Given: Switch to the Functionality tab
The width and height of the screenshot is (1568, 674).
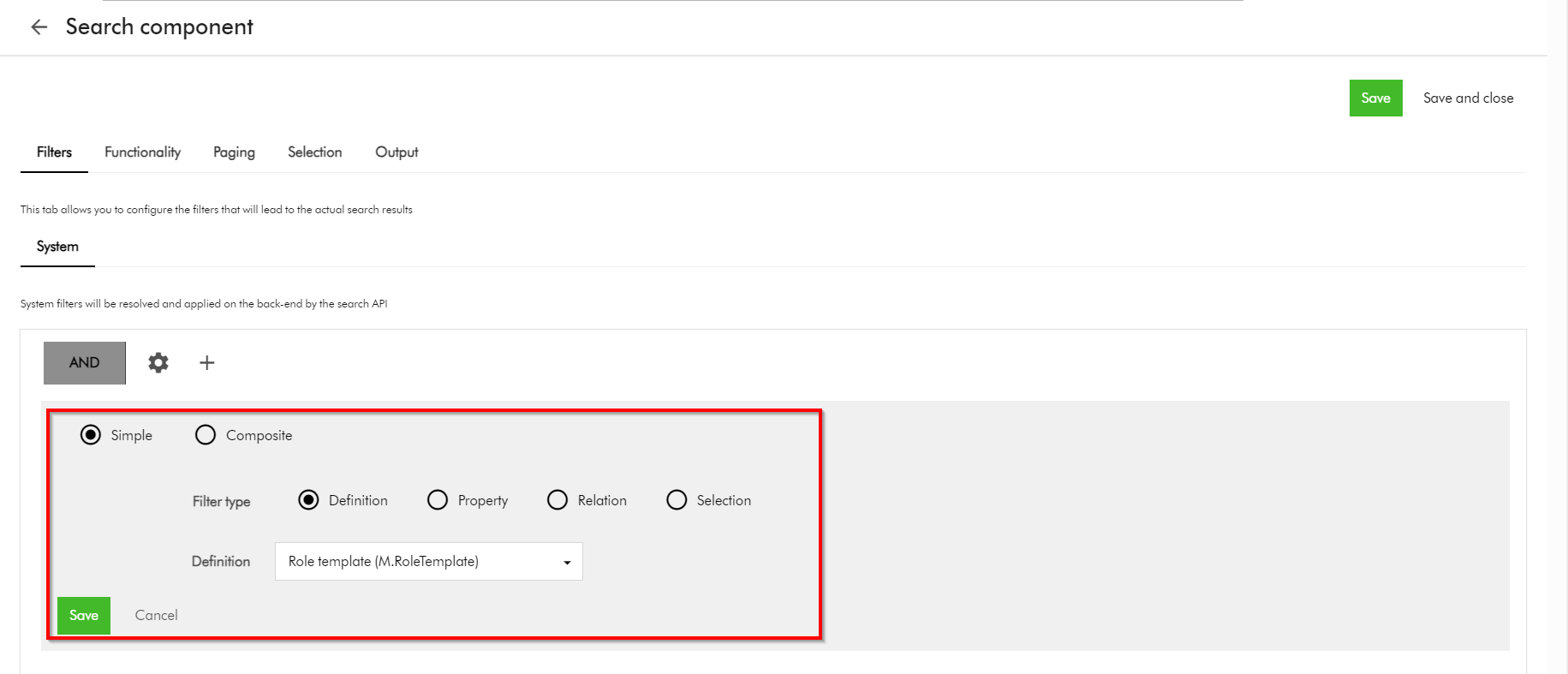Looking at the screenshot, I should (142, 152).
